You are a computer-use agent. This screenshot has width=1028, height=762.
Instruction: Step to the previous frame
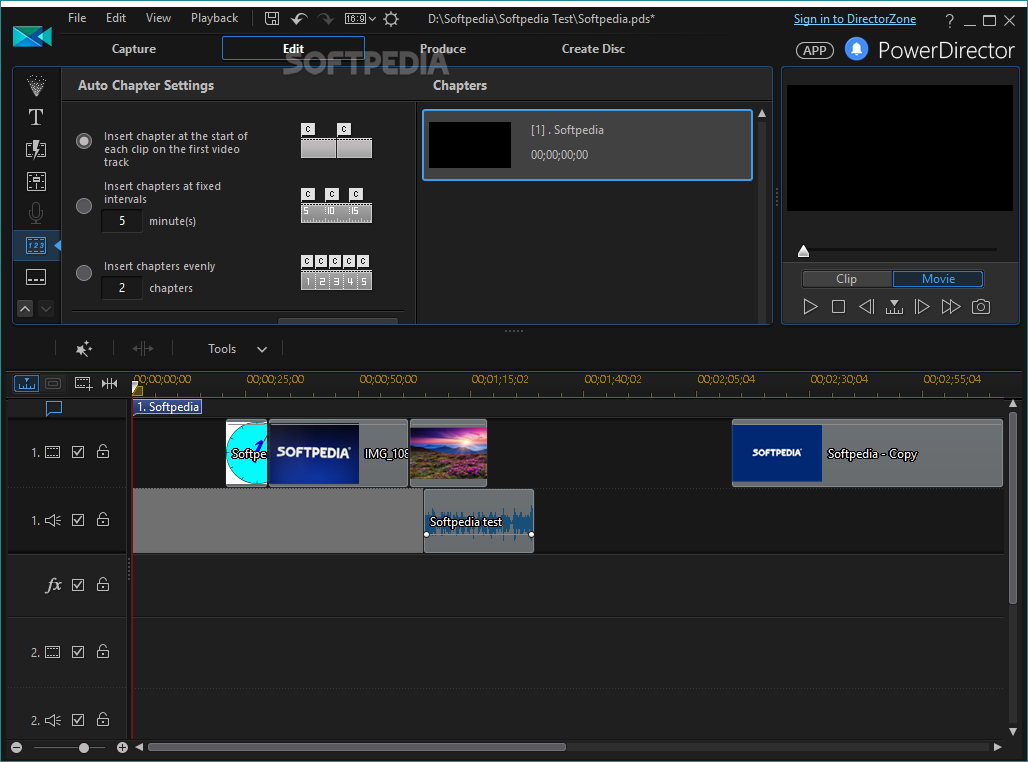pos(866,306)
